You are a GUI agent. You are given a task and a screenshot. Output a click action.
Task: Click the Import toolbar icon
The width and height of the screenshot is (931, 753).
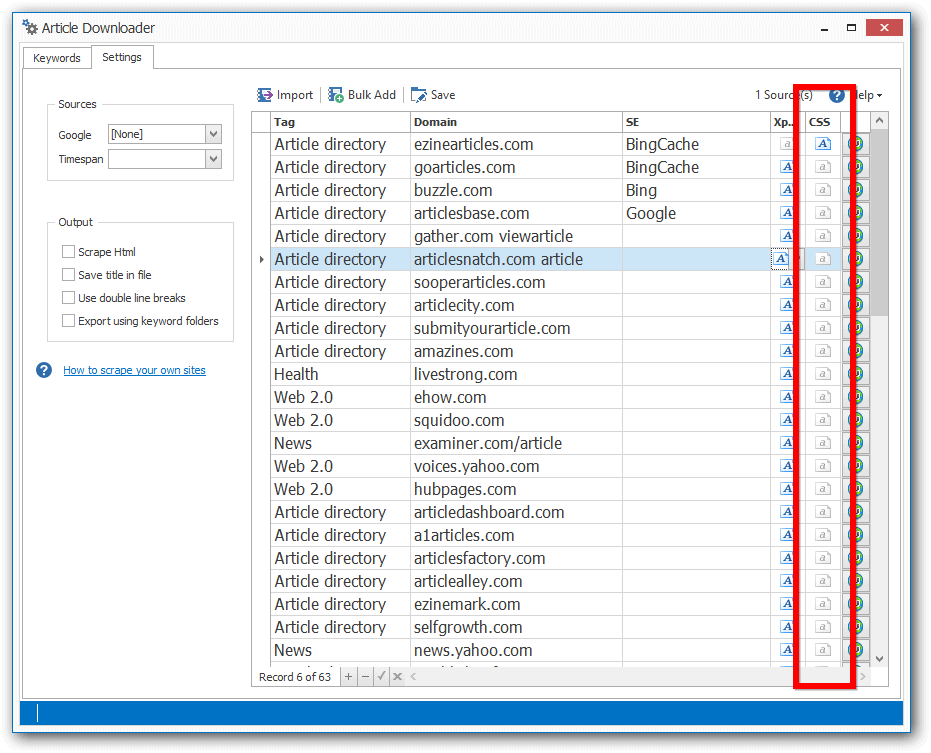pyautogui.click(x=264, y=95)
